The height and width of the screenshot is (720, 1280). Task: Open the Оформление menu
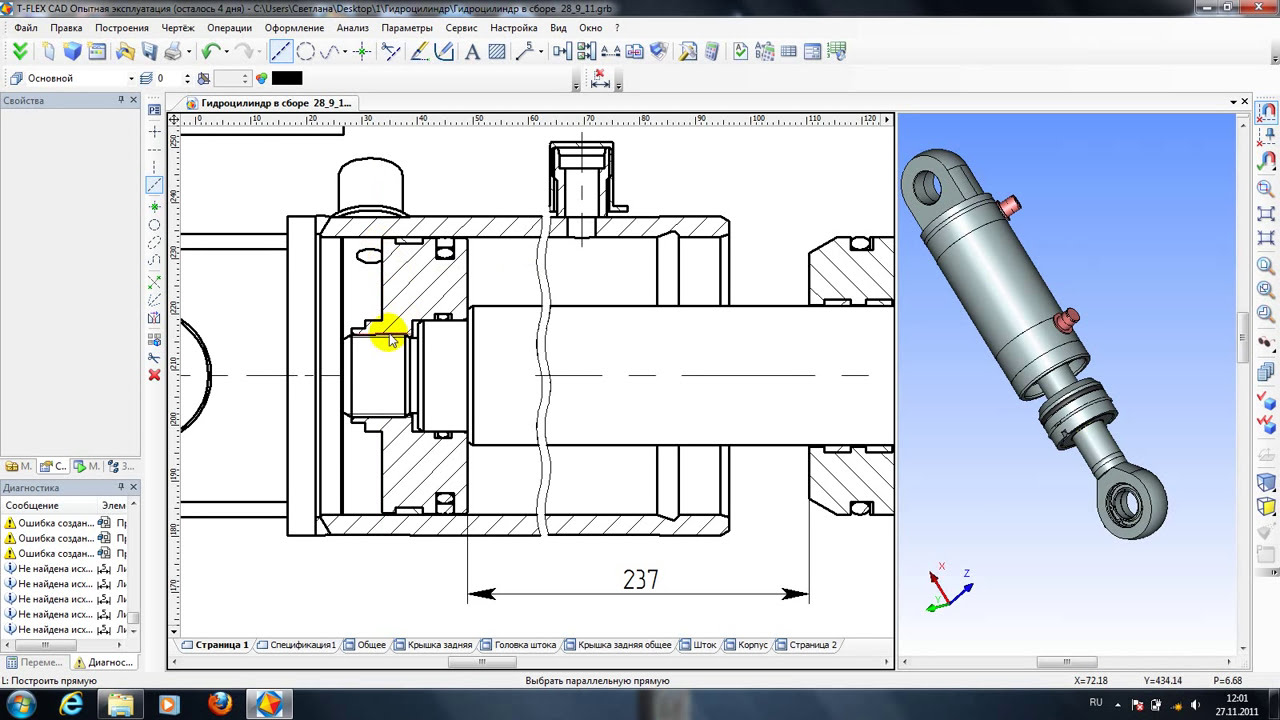[296, 28]
